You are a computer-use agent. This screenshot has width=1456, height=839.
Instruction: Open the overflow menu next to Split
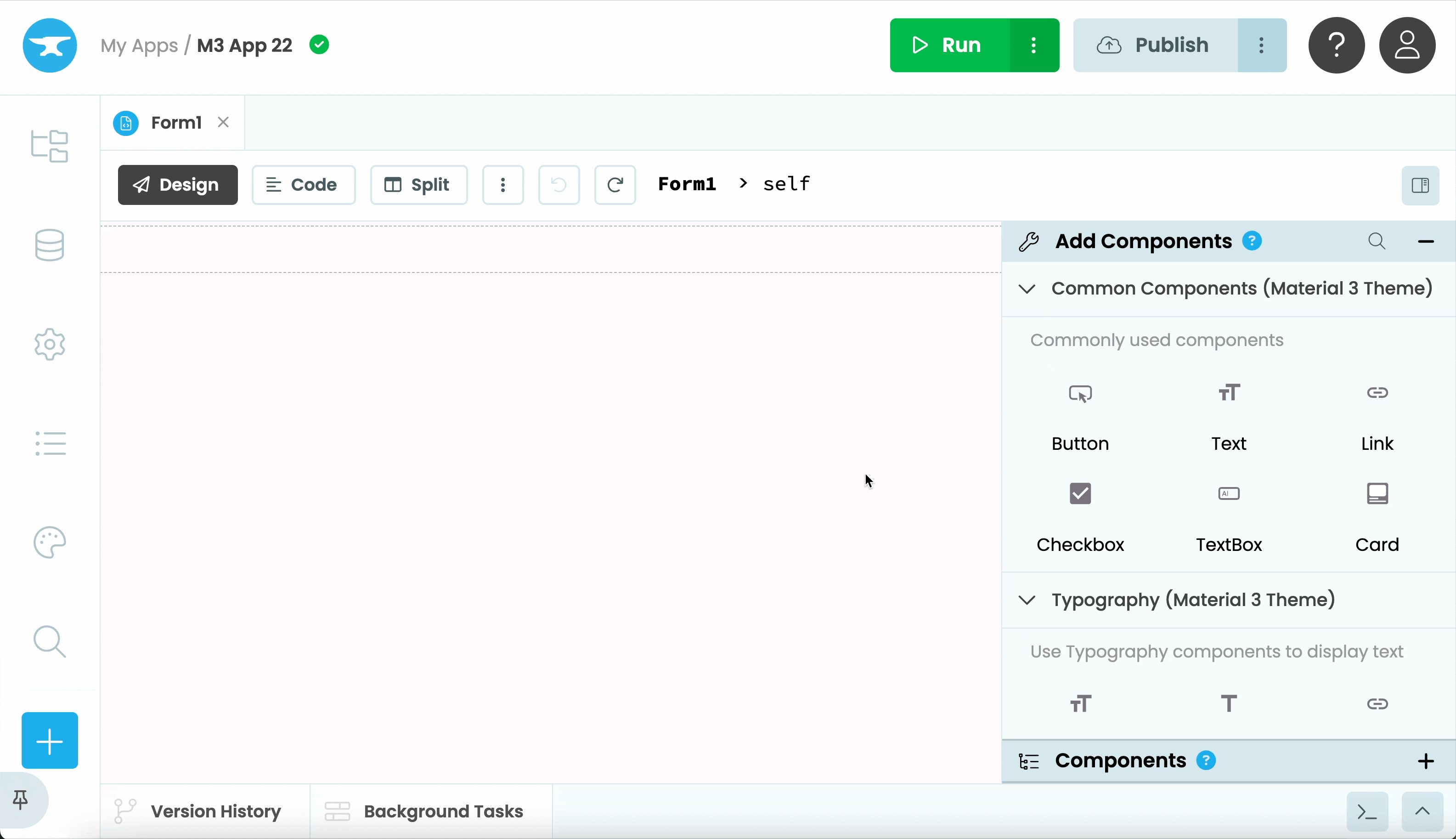click(x=502, y=184)
